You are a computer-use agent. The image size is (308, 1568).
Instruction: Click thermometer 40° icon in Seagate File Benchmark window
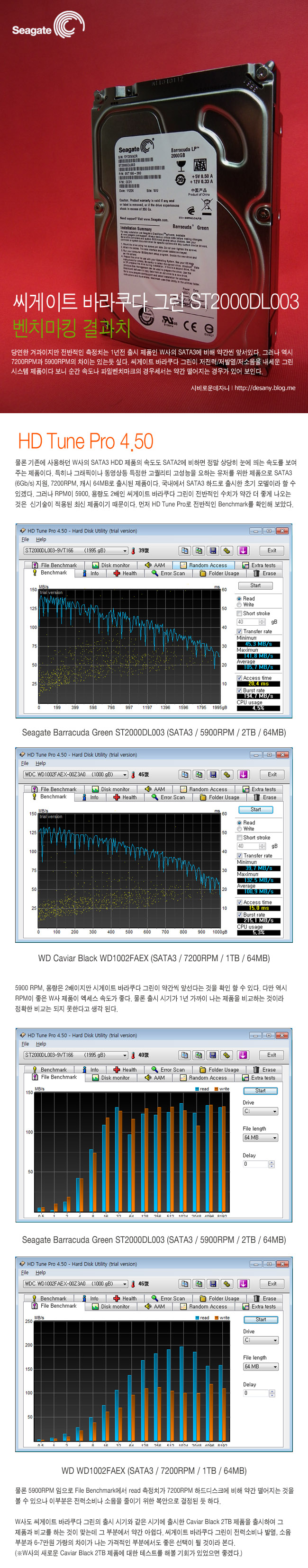[133, 1055]
